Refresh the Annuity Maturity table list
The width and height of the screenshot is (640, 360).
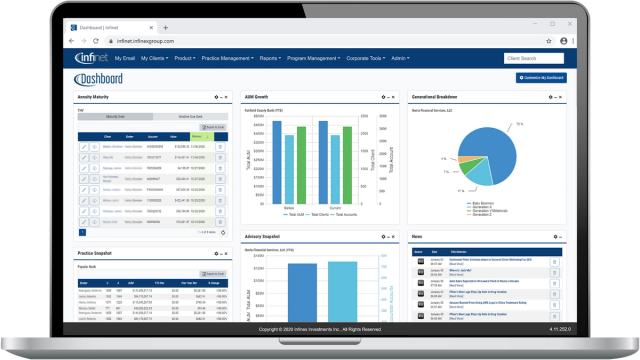point(223,233)
